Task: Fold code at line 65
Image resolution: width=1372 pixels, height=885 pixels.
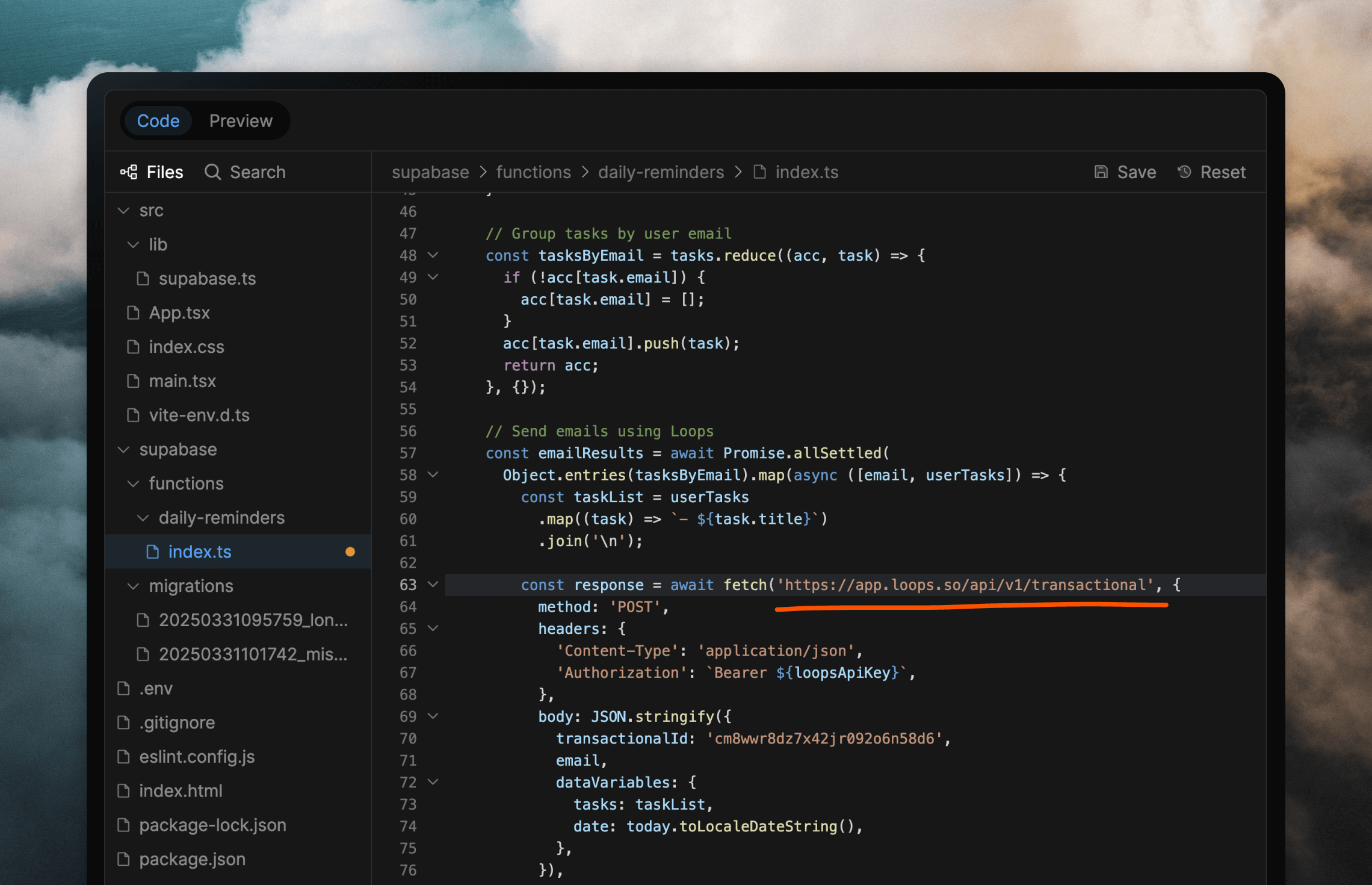Action: click(x=433, y=628)
